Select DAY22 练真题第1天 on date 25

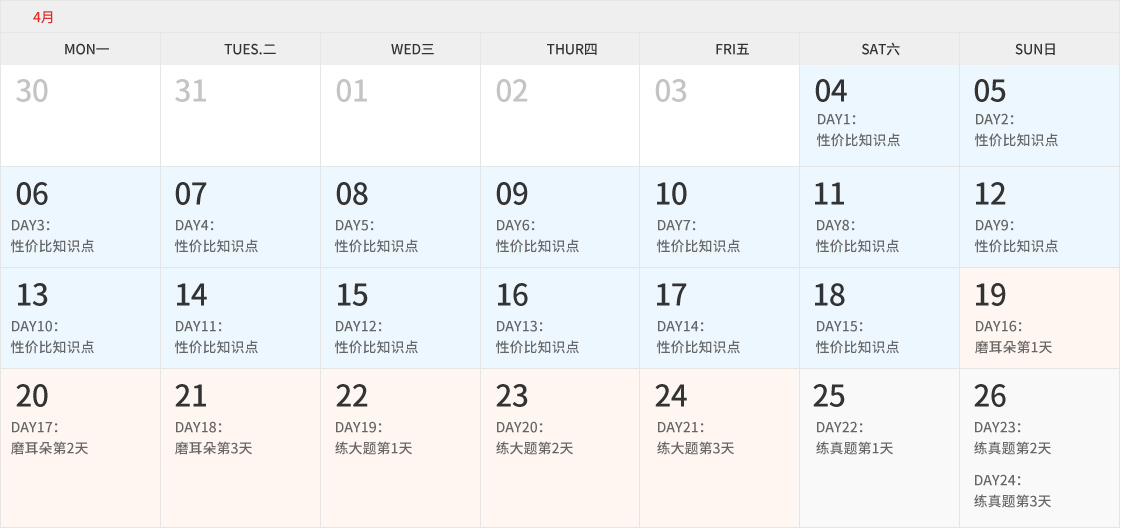(x=854, y=438)
